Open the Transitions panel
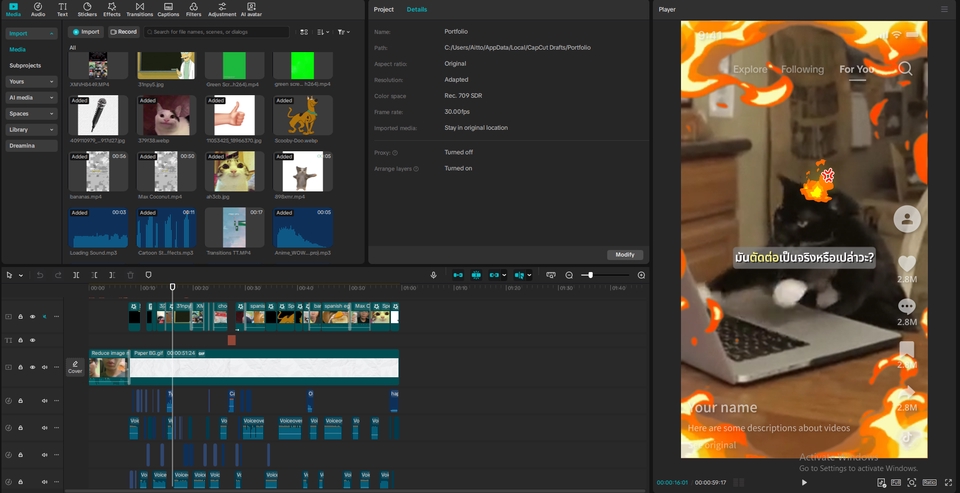The width and height of the screenshot is (960, 493). pyautogui.click(x=140, y=9)
